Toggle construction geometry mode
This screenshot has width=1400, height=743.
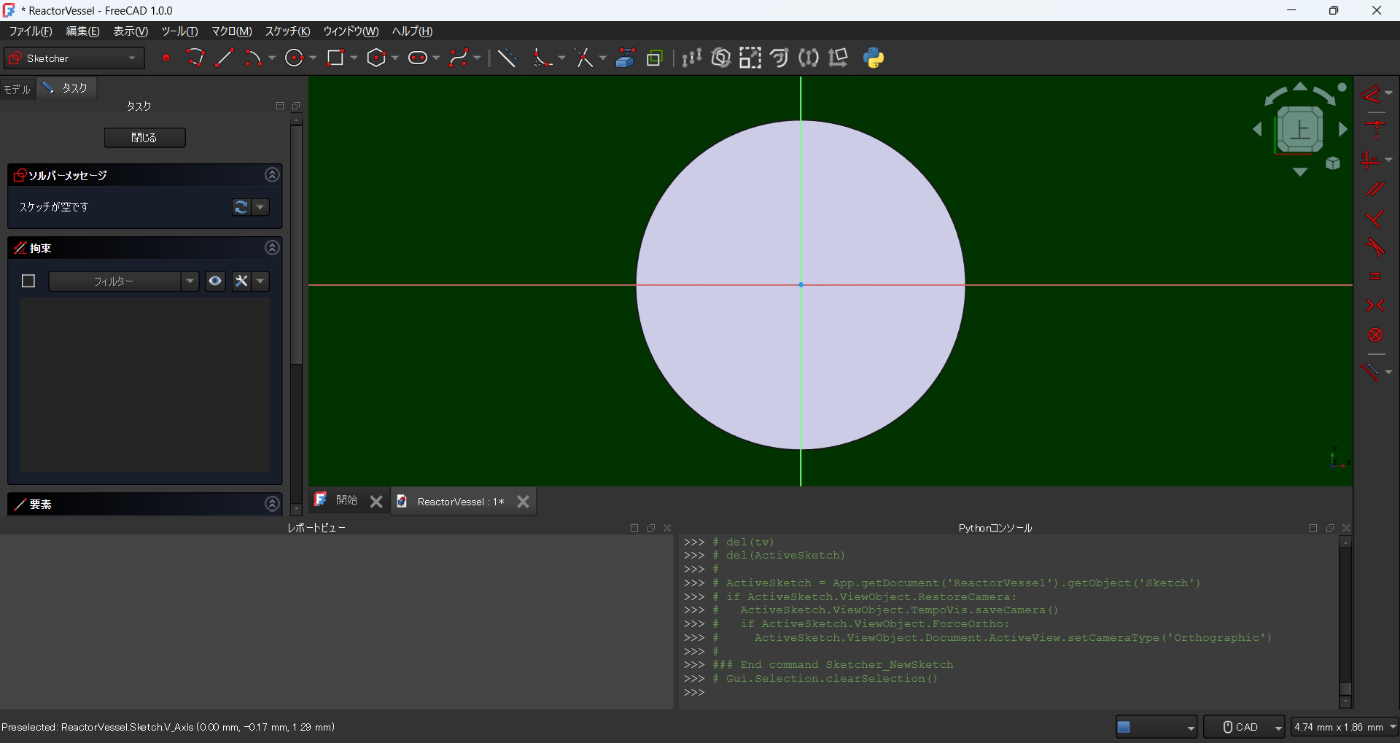[x=507, y=58]
